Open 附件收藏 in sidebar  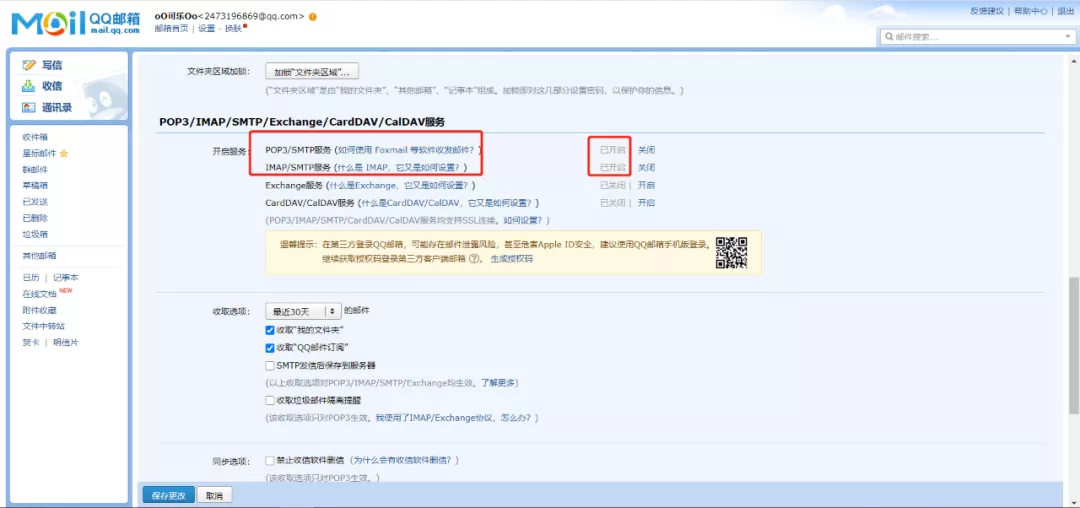click(39, 310)
